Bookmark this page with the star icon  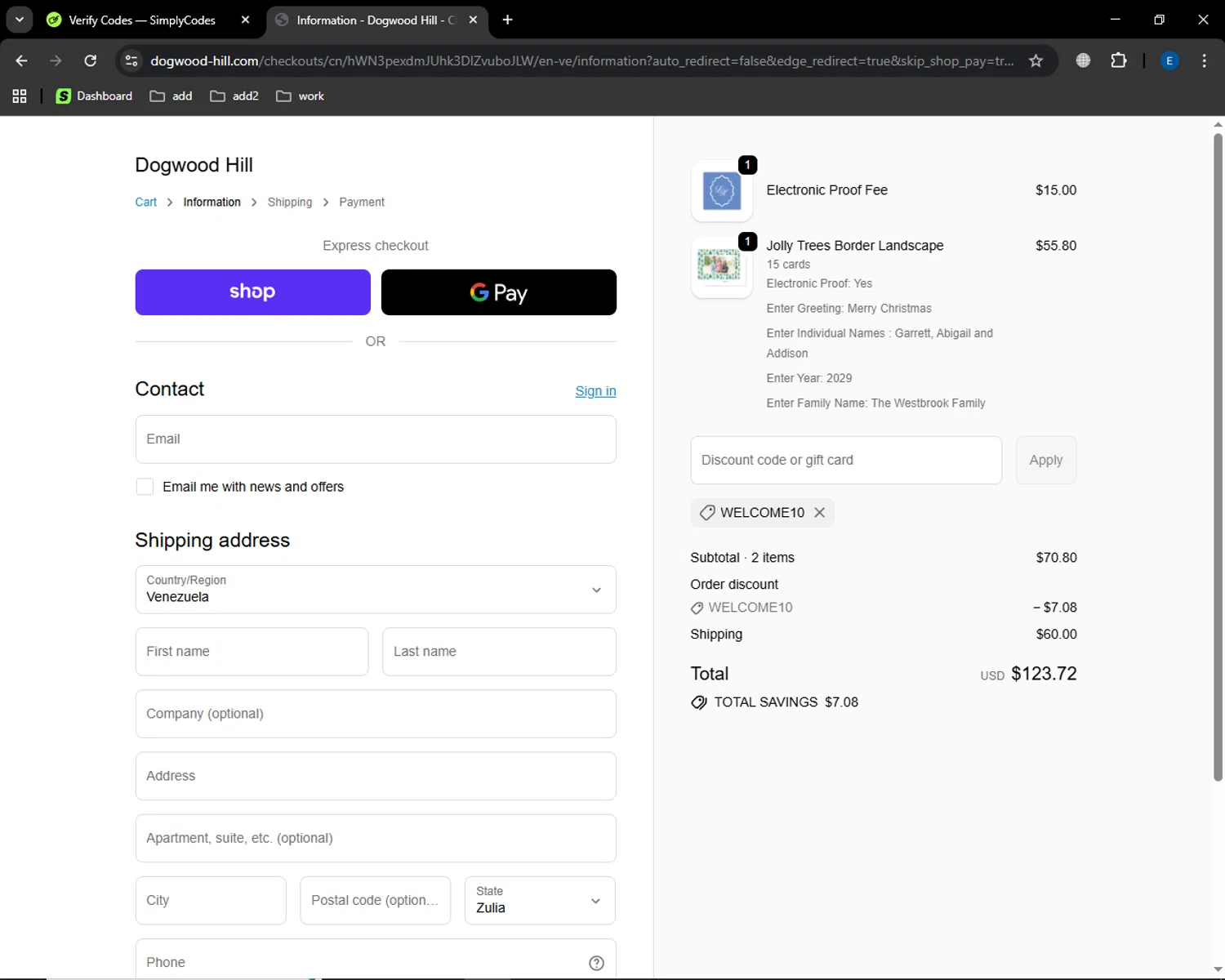[1036, 60]
